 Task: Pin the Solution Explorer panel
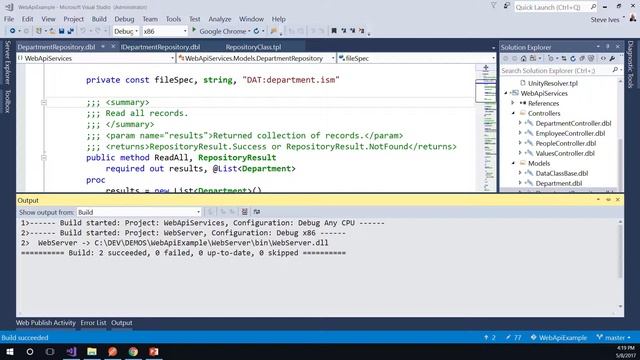[607, 47]
